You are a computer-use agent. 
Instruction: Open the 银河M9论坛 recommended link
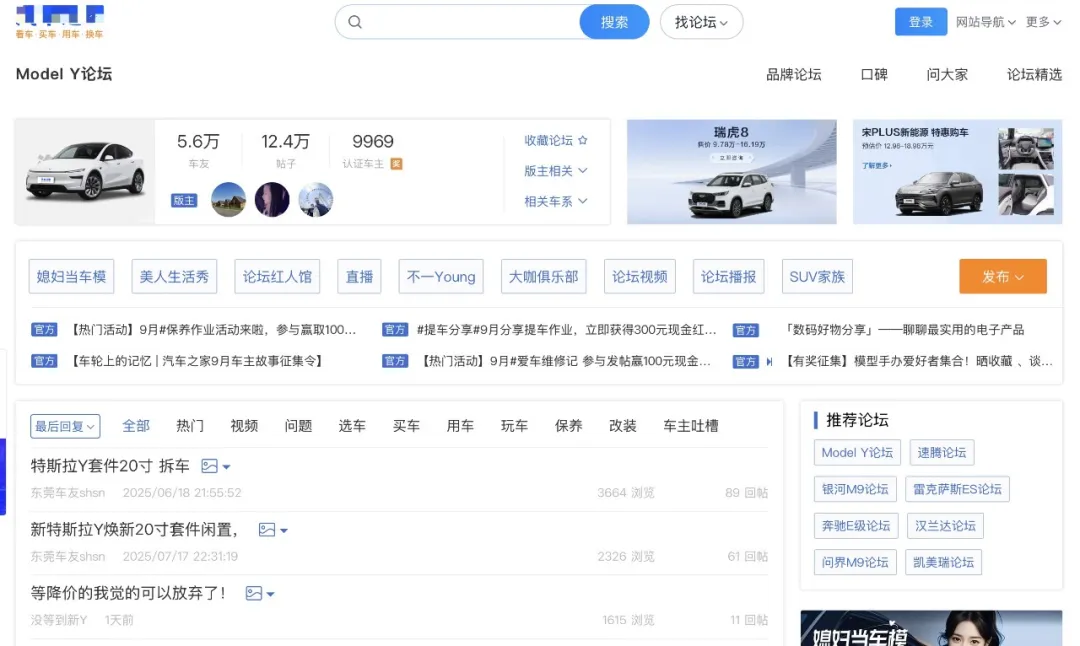(x=855, y=489)
